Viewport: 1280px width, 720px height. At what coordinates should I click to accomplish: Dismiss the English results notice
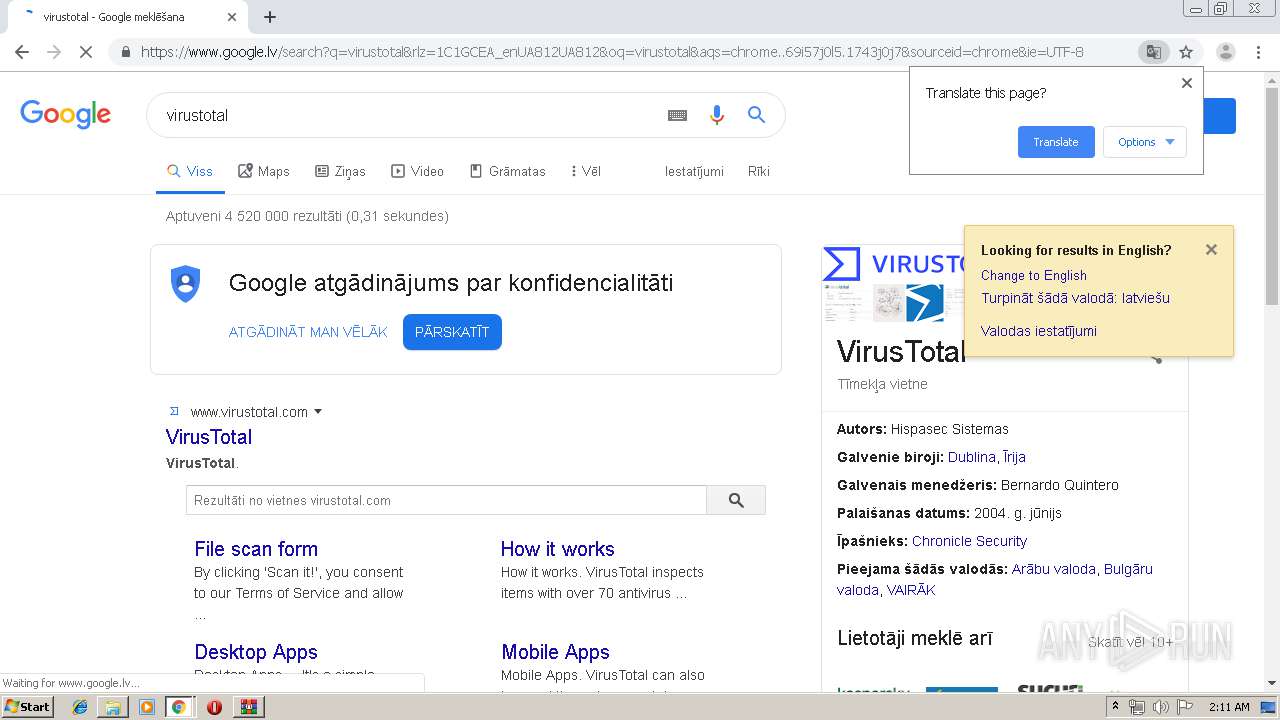[x=1211, y=250]
